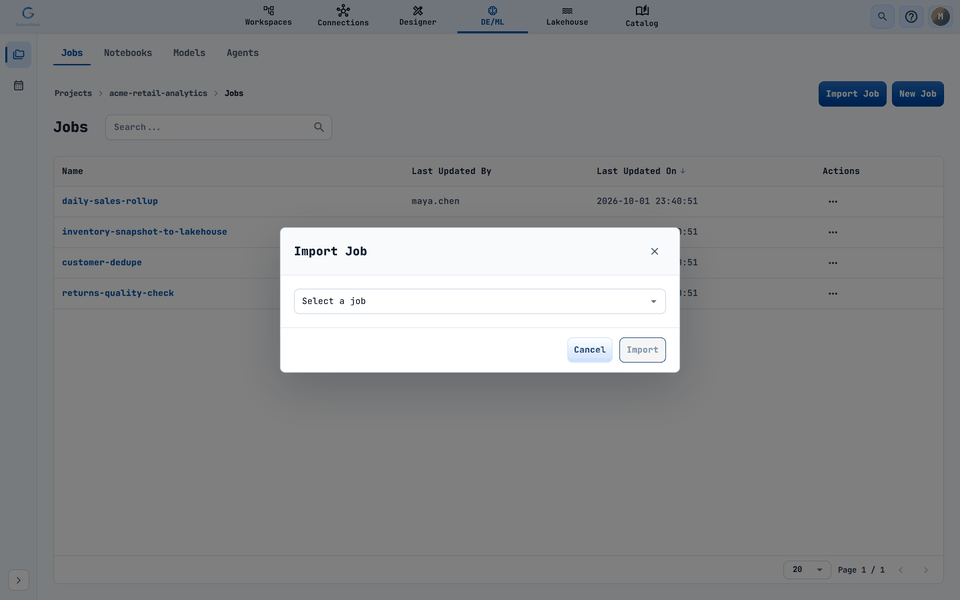Open the page size dropdown showing 20
This screenshot has height=600, width=960.
[x=807, y=569]
